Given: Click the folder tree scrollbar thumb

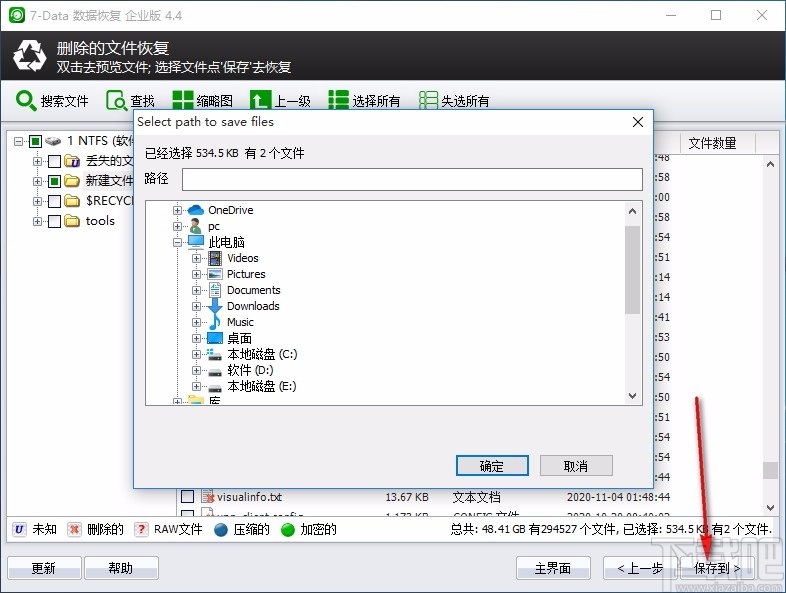Looking at the screenshot, I should coord(633,270).
